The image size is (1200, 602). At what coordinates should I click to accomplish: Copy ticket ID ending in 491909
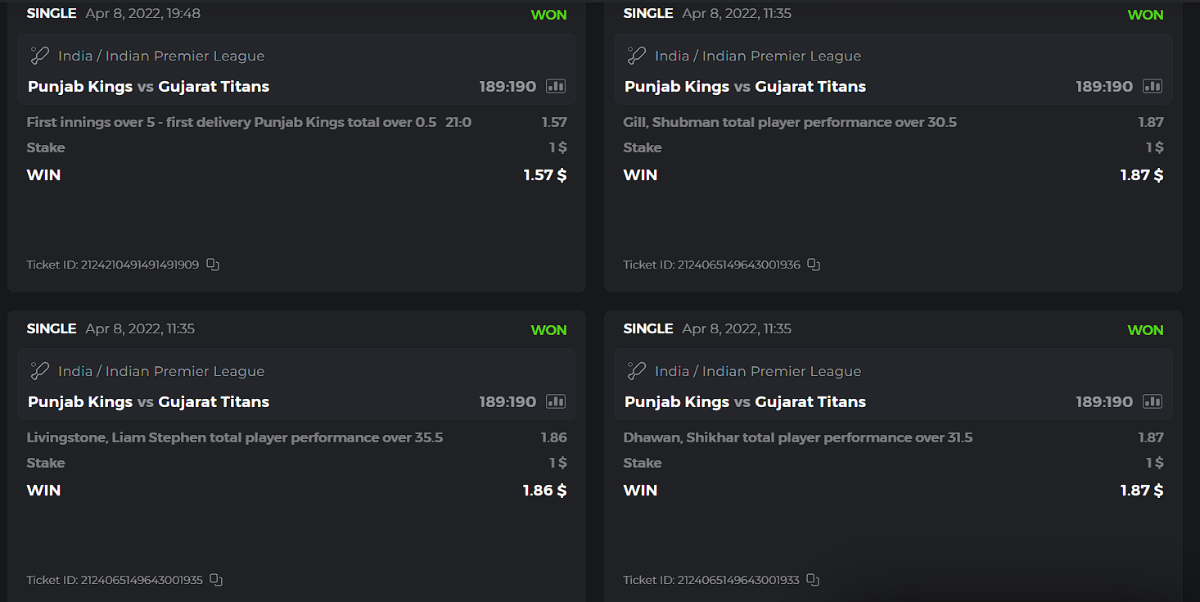pyautogui.click(x=213, y=265)
